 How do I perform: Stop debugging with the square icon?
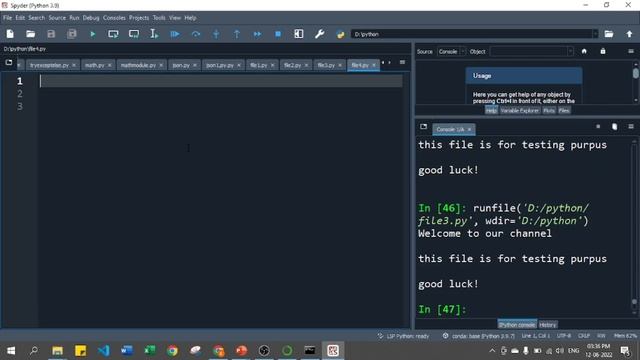278,34
